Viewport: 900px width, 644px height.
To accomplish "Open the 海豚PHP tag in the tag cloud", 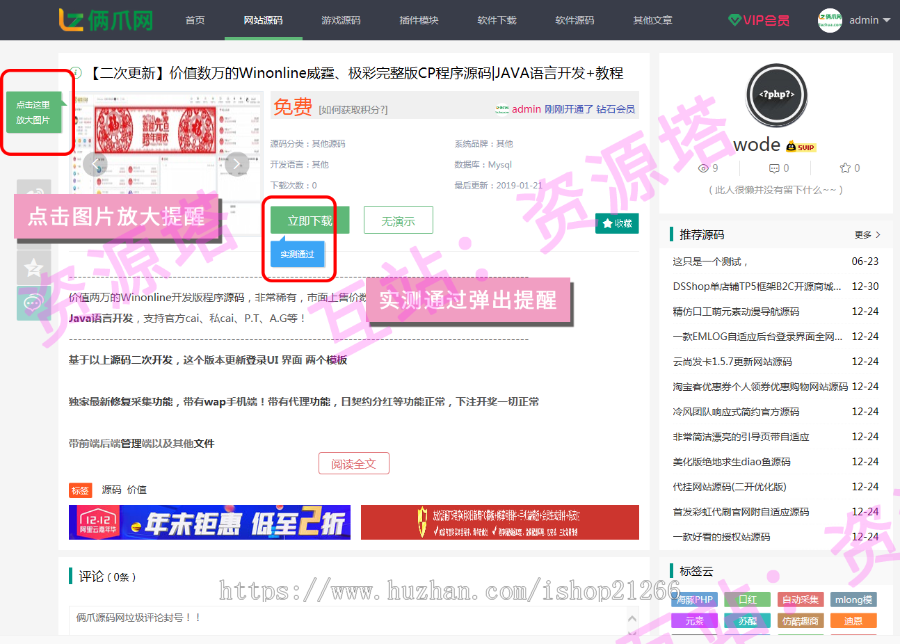I will pyautogui.click(x=694, y=599).
